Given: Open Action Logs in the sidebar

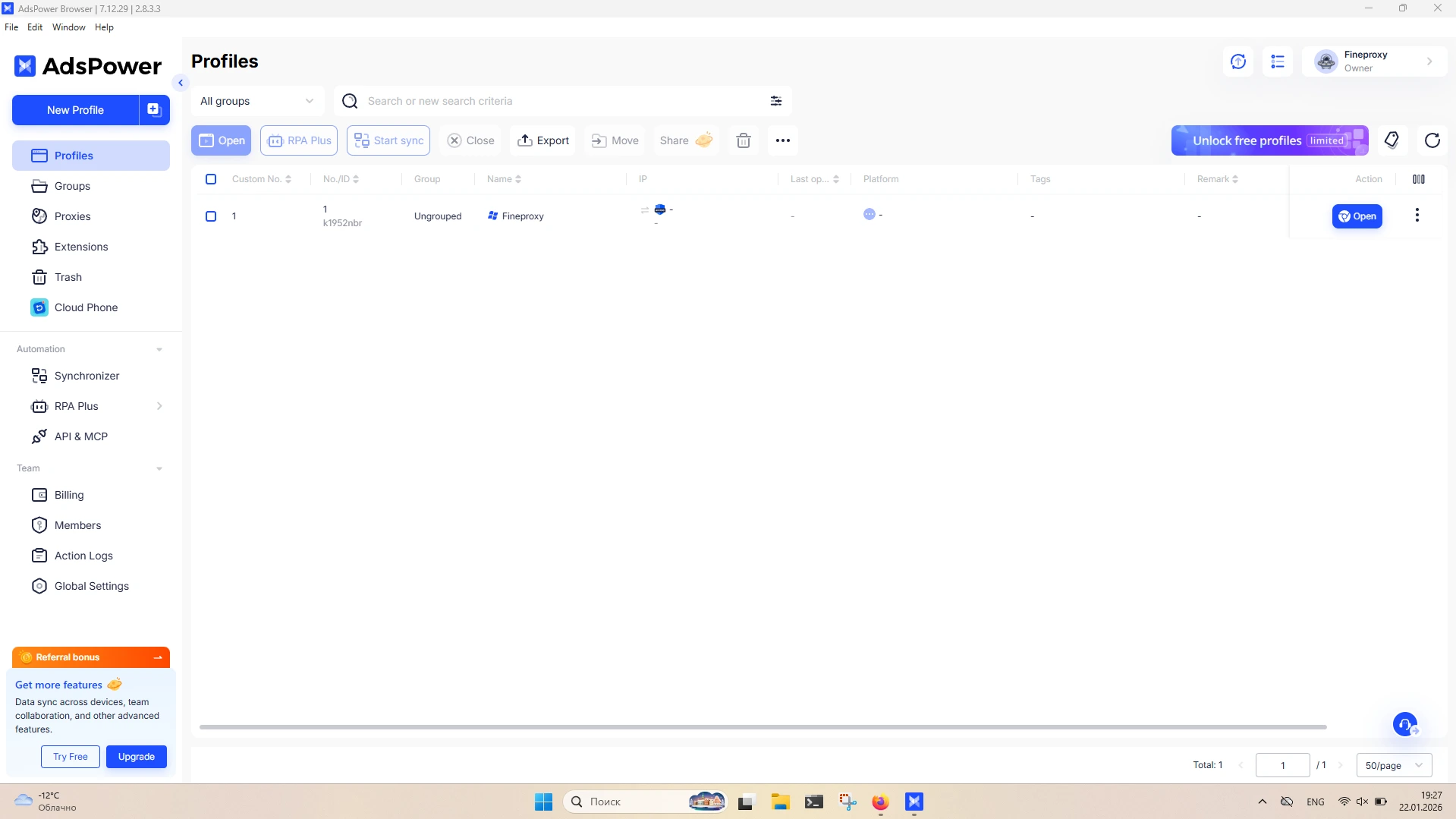Looking at the screenshot, I should click(x=91, y=556).
